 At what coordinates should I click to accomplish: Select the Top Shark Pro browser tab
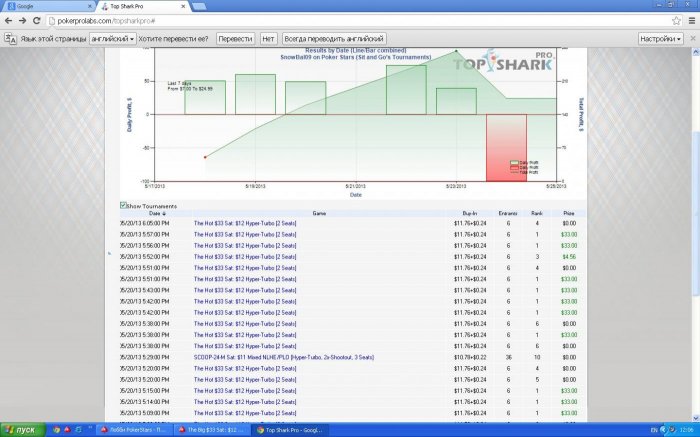(x=140, y=6)
